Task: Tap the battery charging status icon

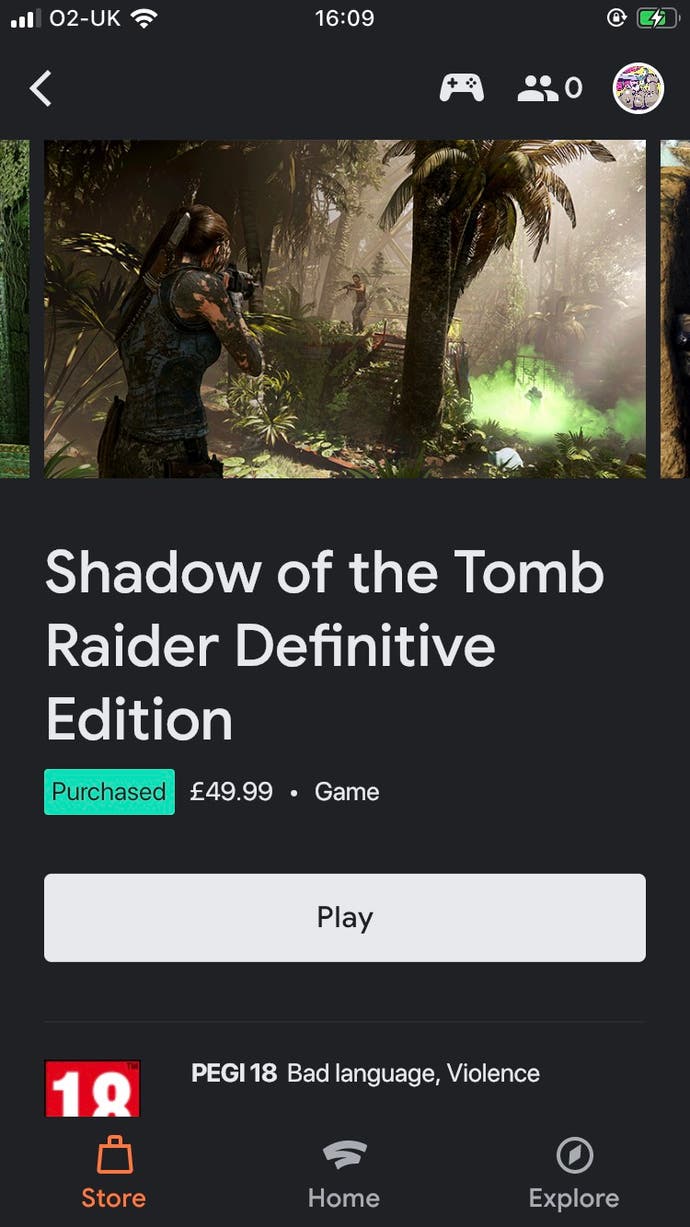Action: point(657,19)
